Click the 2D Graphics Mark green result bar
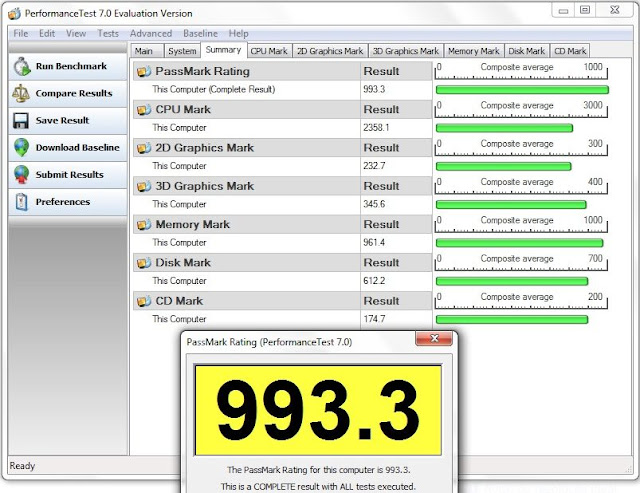 point(504,167)
